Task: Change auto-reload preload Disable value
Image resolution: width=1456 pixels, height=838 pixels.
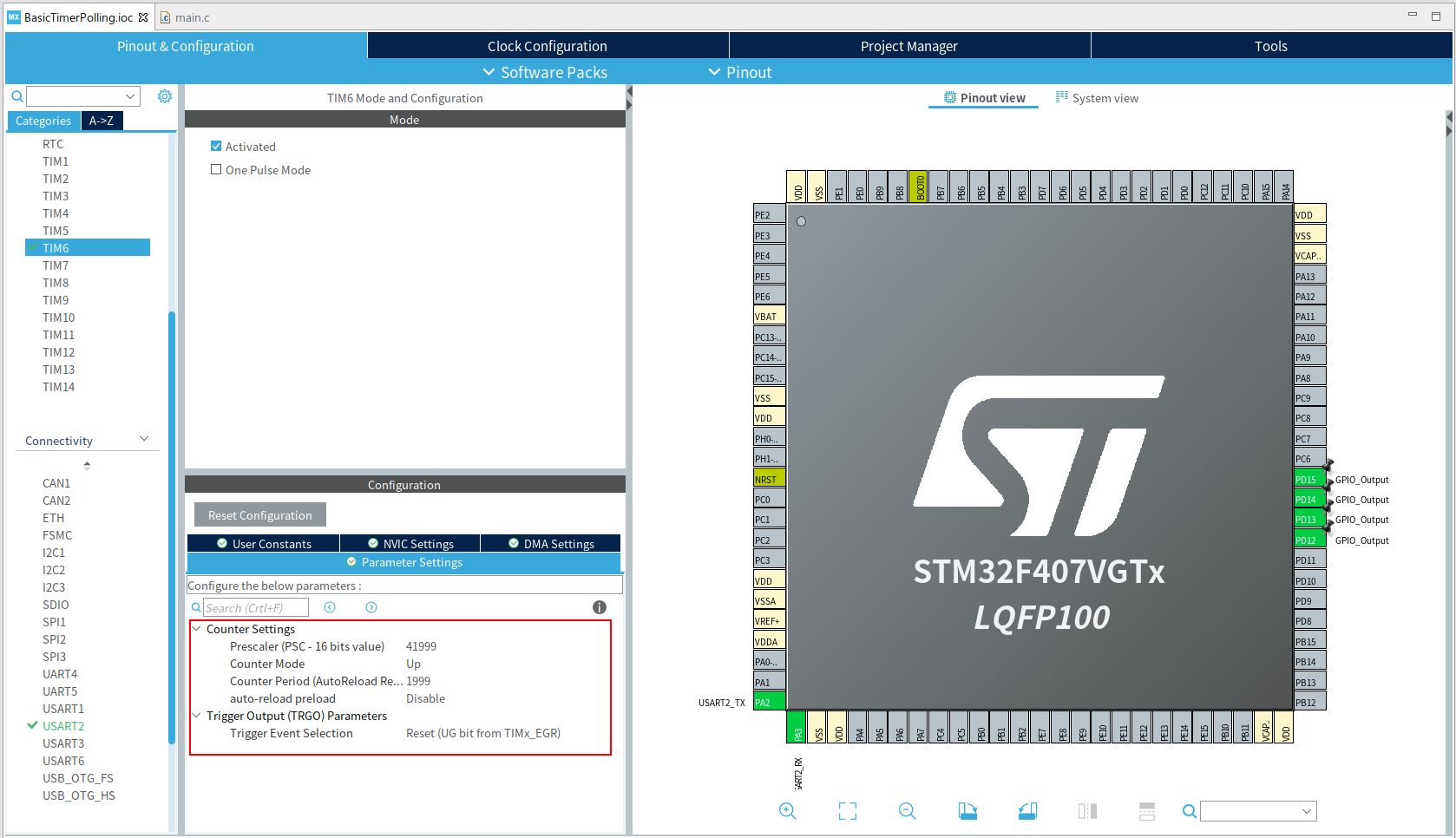Action: click(425, 698)
